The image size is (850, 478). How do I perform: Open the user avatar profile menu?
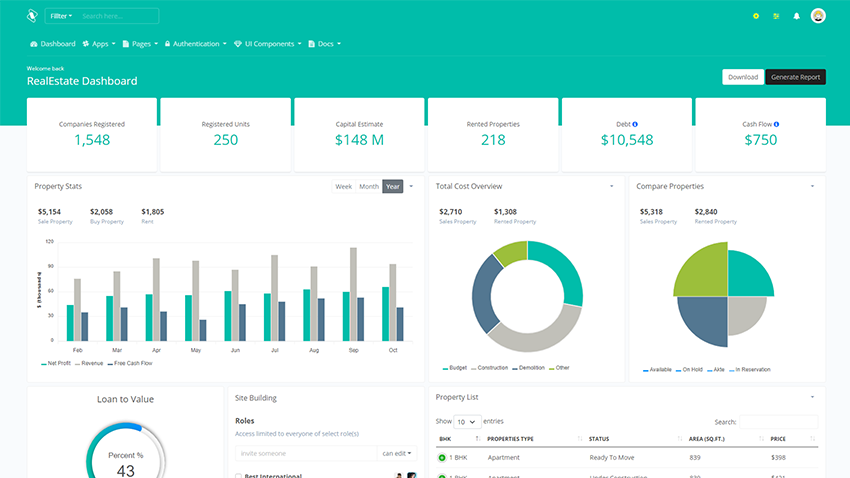coord(818,16)
